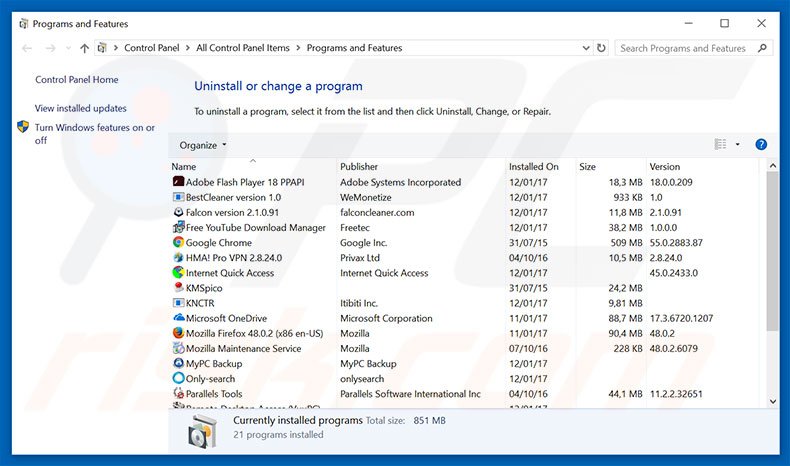
Task: Click the vertical scrollbar thumb
Action: [x=773, y=251]
